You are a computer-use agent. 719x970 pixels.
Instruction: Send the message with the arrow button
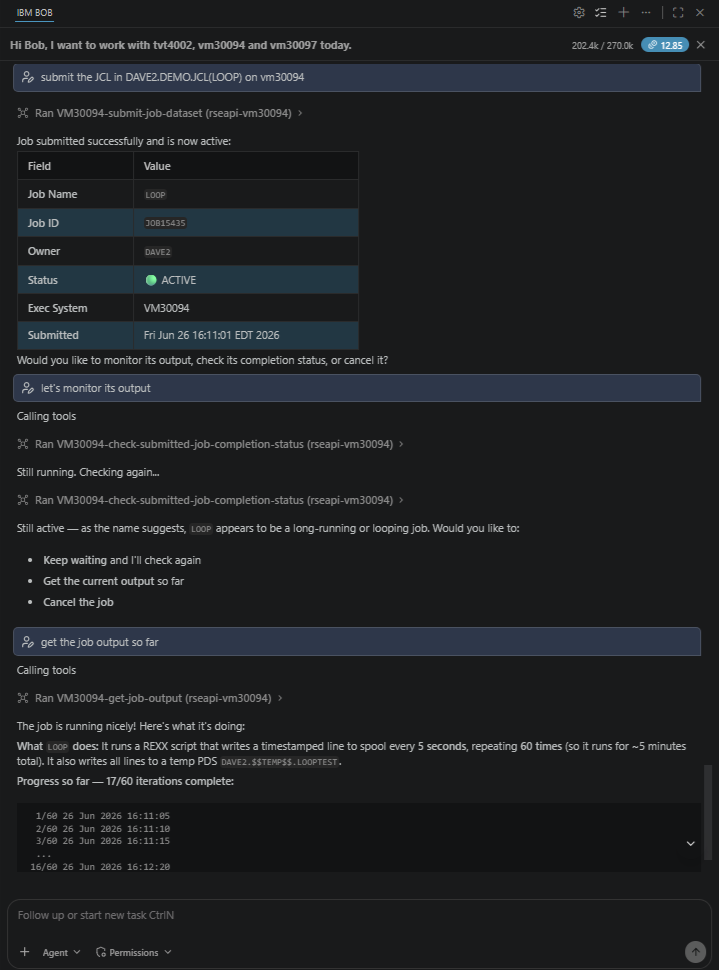tap(695, 951)
